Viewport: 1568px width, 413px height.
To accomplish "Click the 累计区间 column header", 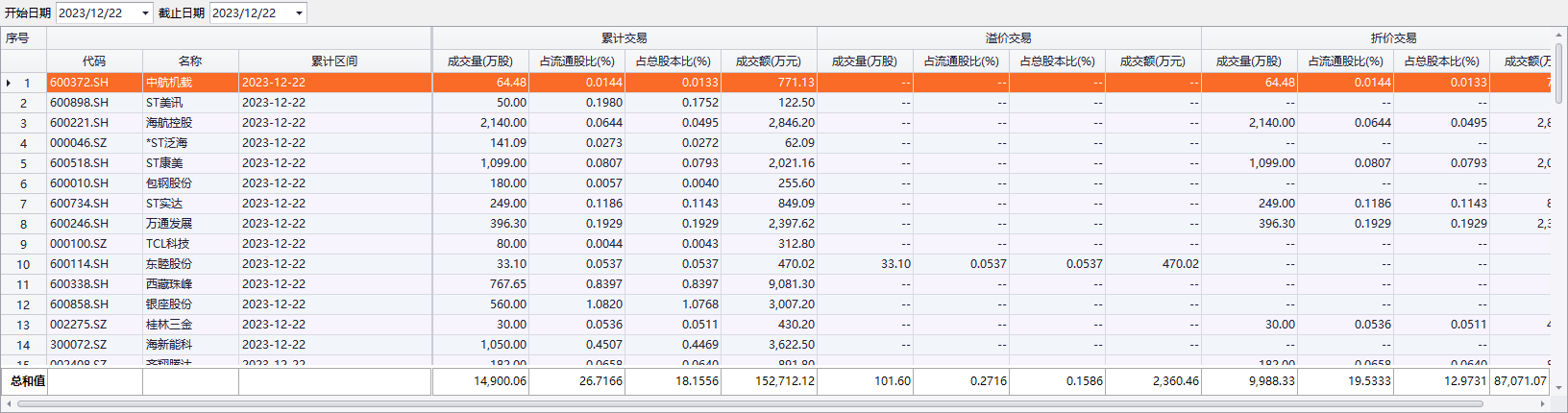I will coord(334,61).
